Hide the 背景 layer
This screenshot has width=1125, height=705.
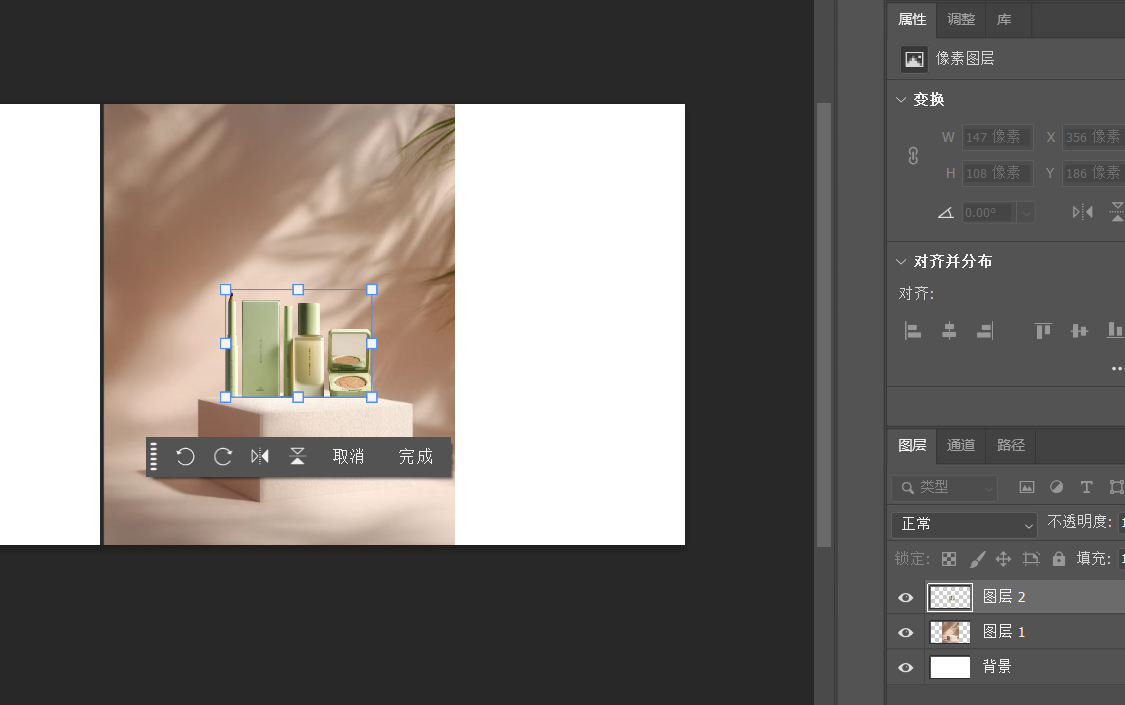906,668
